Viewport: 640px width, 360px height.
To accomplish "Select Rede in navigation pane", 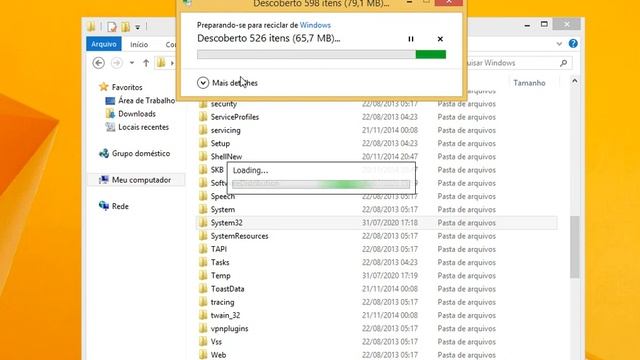I will click(120, 207).
